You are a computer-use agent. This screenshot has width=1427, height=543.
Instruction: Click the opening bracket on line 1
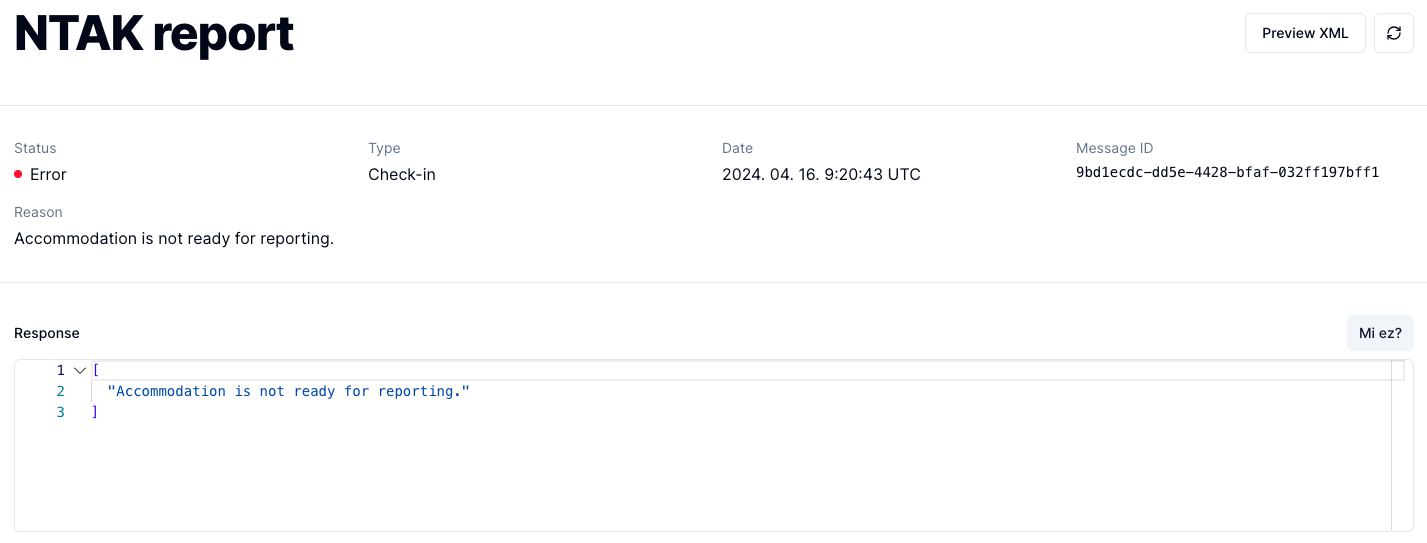95,370
